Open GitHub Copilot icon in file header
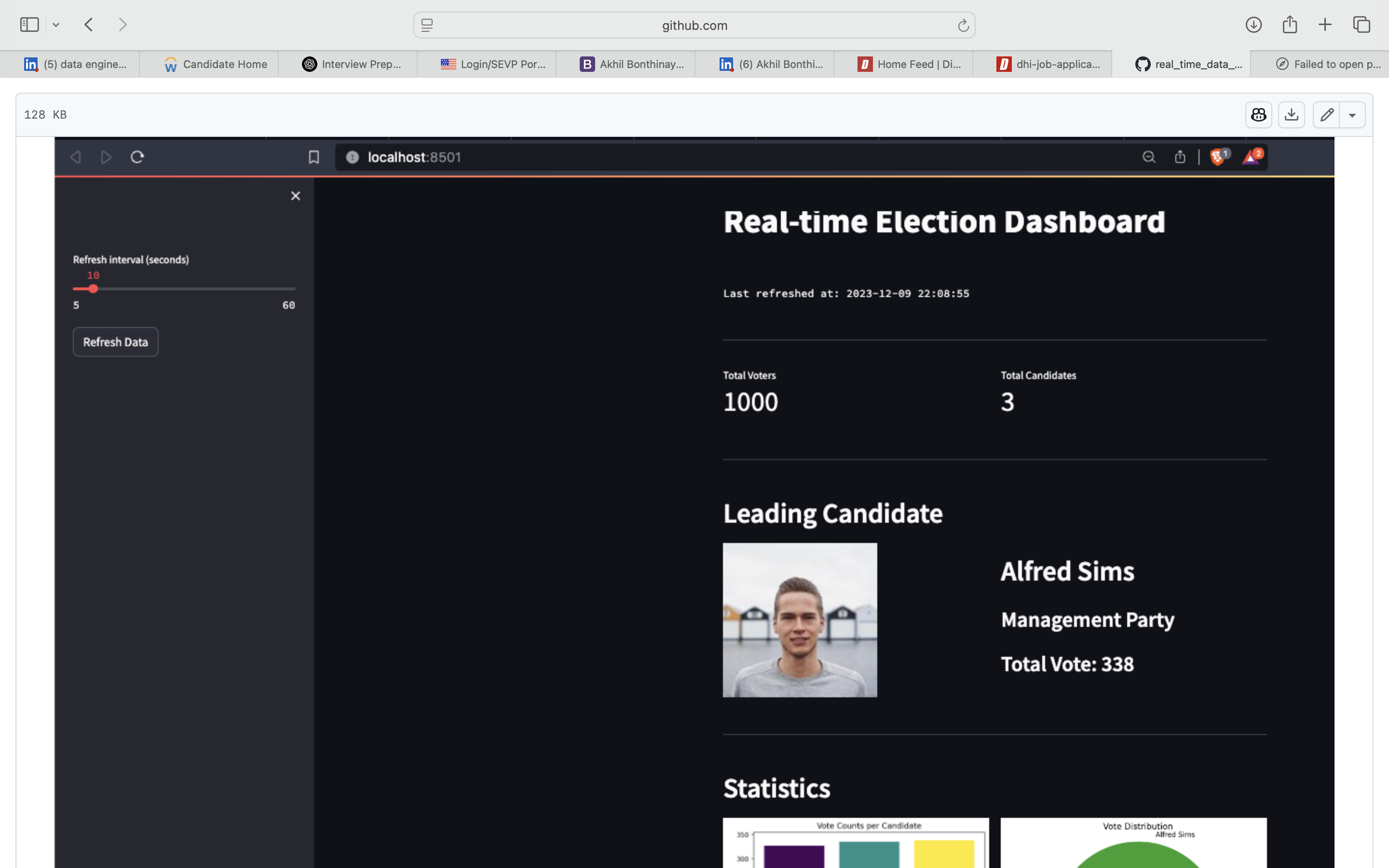The height and width of the screenshot is (868, 1389). point(1259,115)
